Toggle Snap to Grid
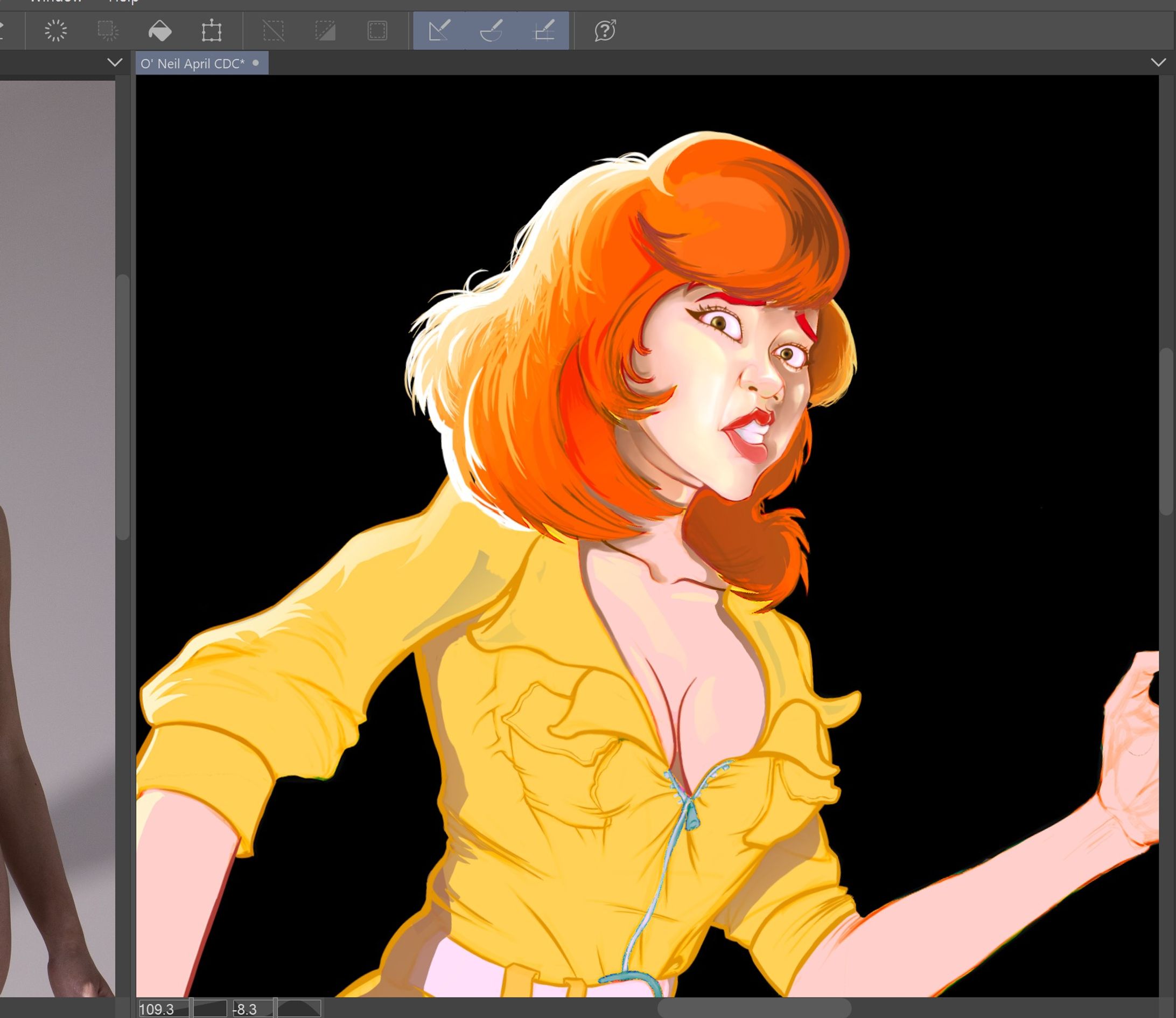The height and width of the screenshot is (1018, 1176). pos(543,31)
